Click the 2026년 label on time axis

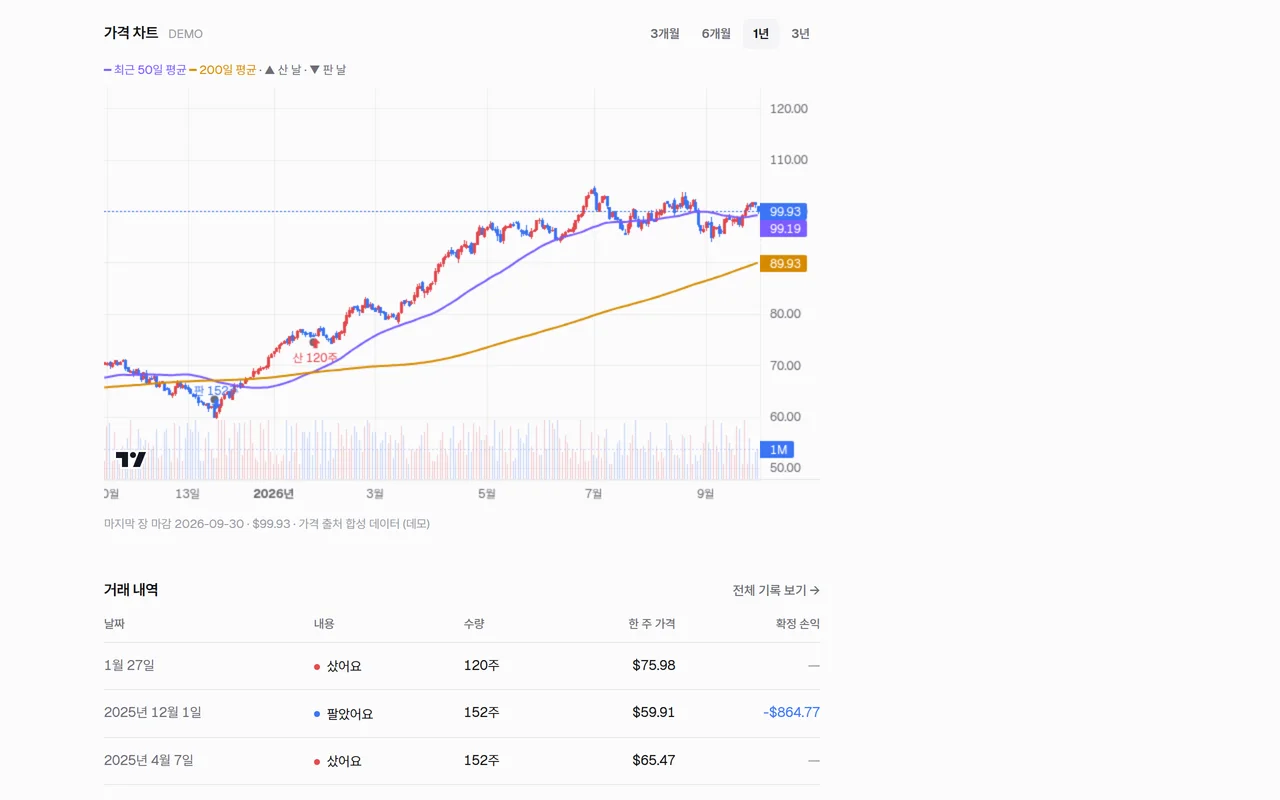(x=273, y=494)
